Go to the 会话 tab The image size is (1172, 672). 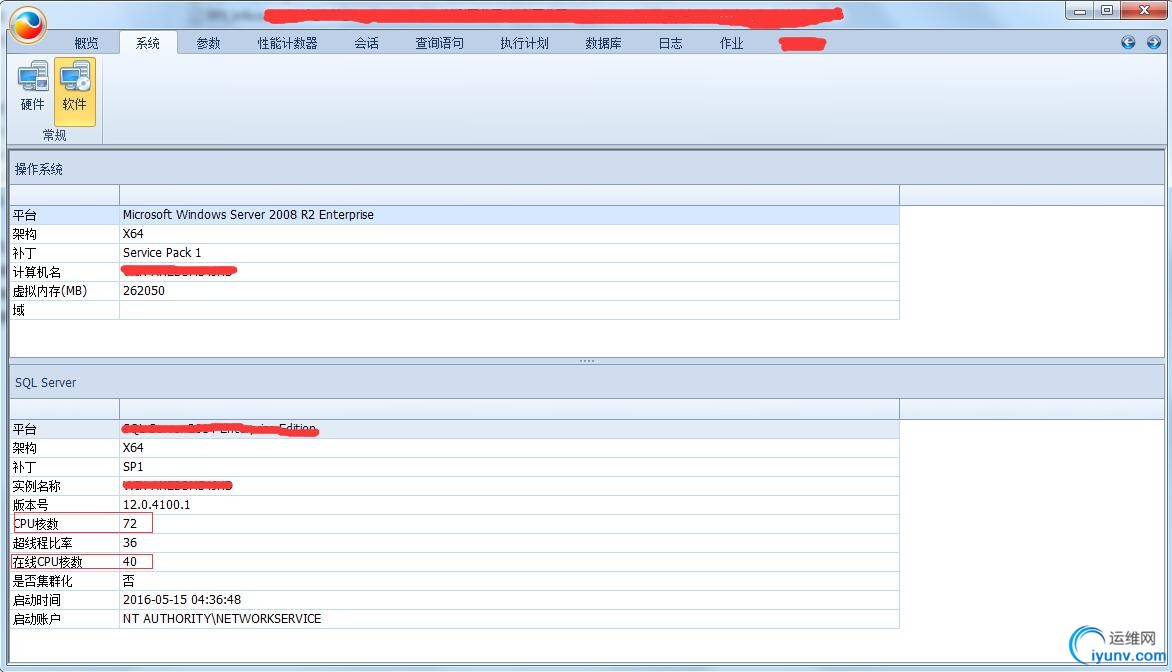point(366,43)
